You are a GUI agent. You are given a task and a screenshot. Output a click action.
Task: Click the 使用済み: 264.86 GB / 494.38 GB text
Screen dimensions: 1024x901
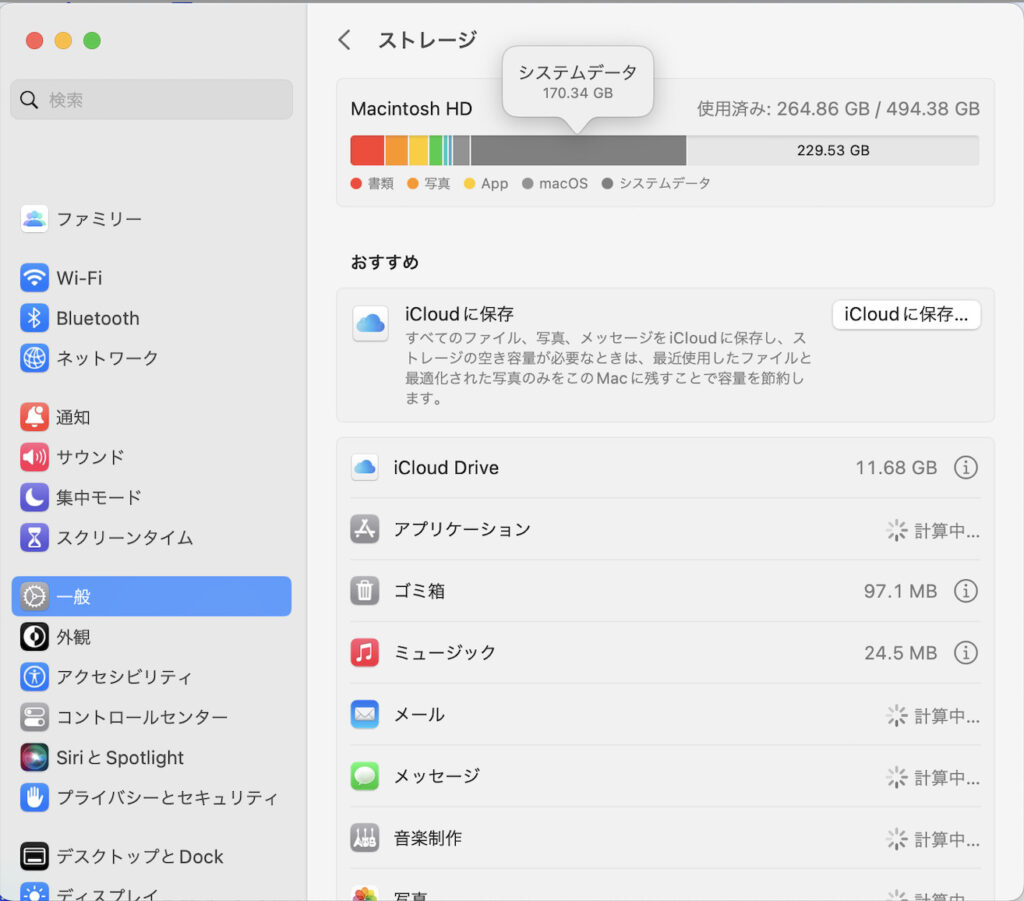839,108
